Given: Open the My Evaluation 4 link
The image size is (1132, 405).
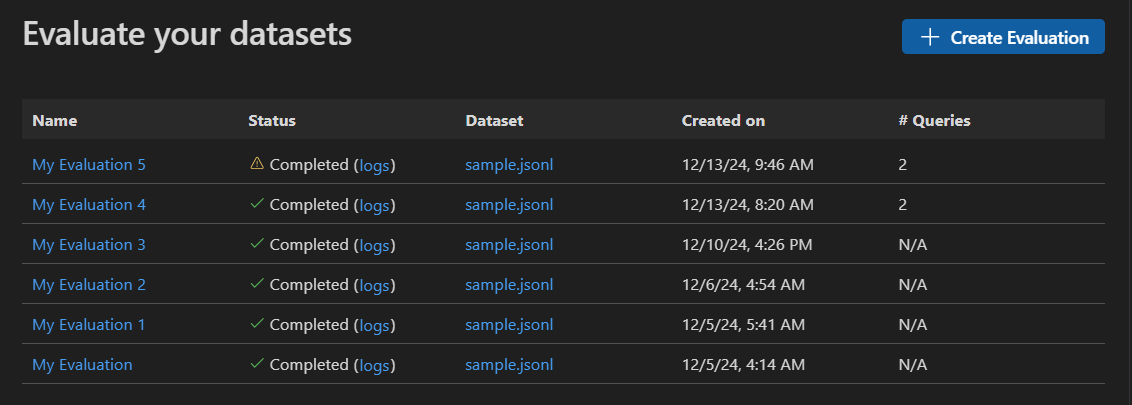Looking at the screenshot, I should point(89,205).
